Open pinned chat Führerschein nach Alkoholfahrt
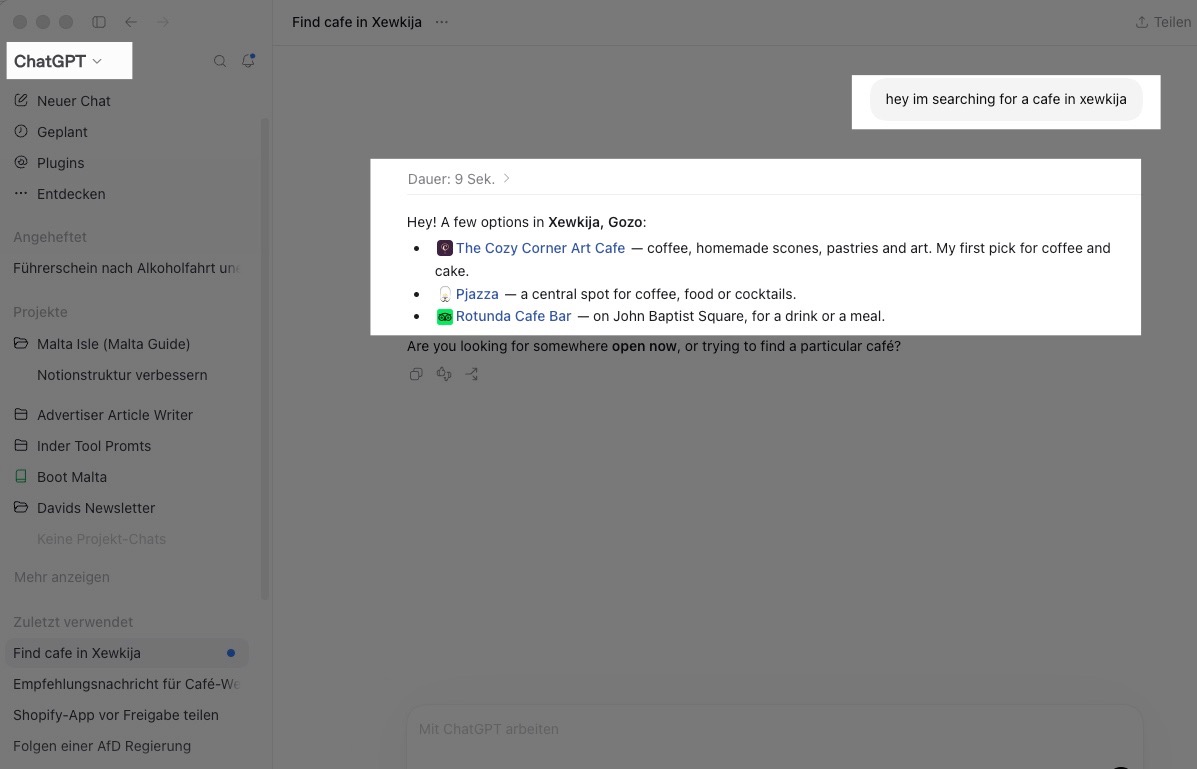Image resolution: width=1197 pixels, height=769 pixels. point(127,268)
